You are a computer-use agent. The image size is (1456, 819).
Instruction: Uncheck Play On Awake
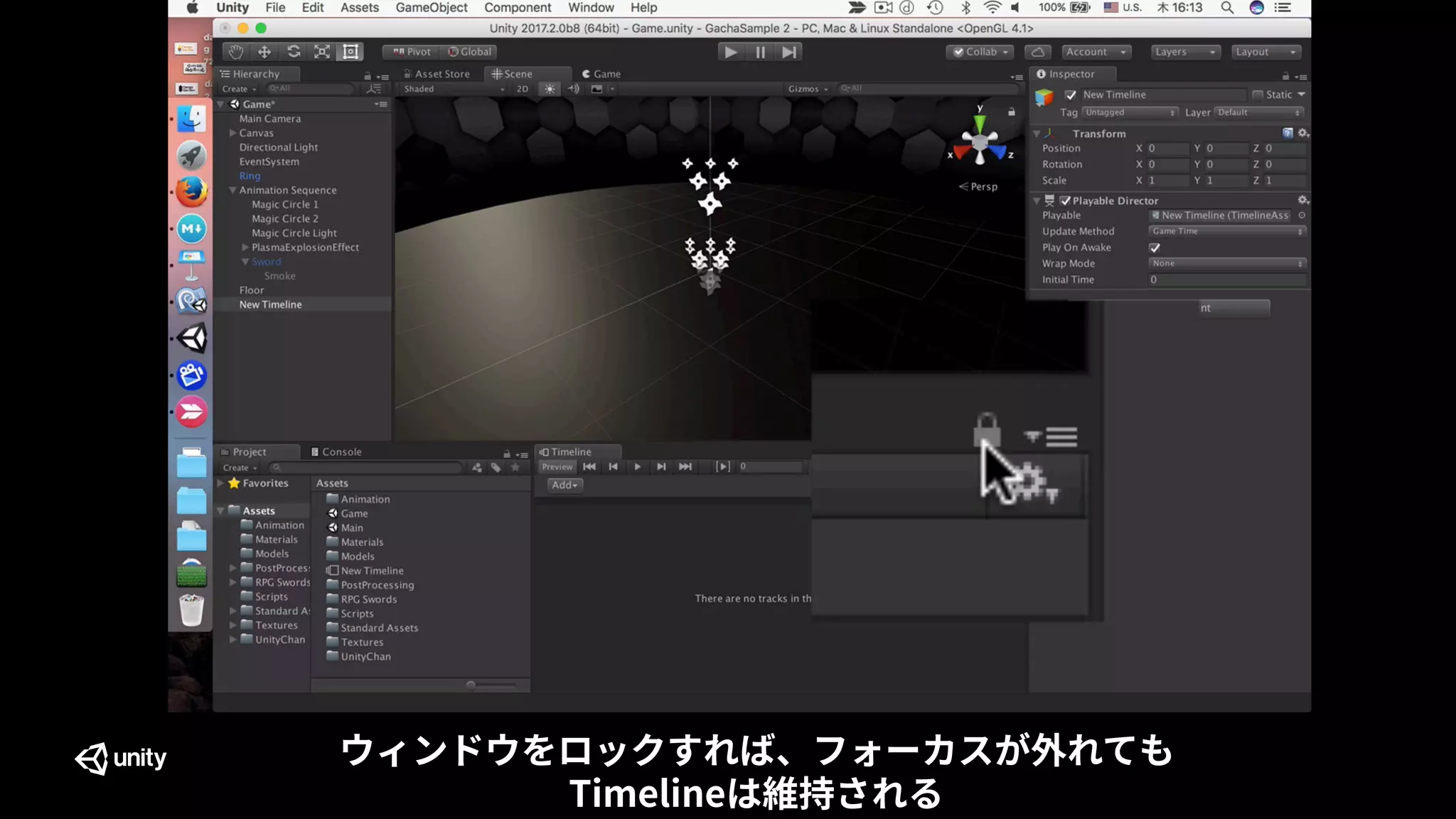tap(1155, 247)
